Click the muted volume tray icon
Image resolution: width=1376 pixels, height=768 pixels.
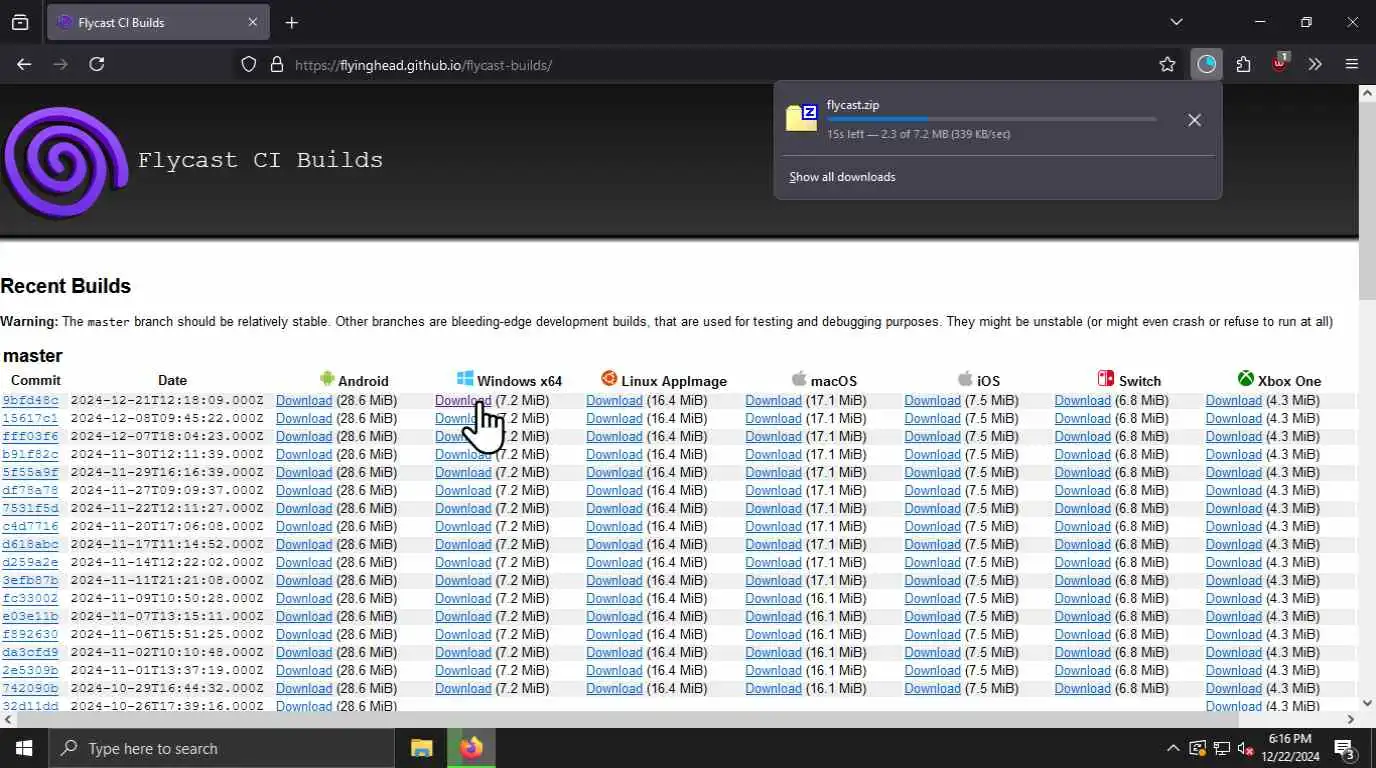tap(1245, 748)
